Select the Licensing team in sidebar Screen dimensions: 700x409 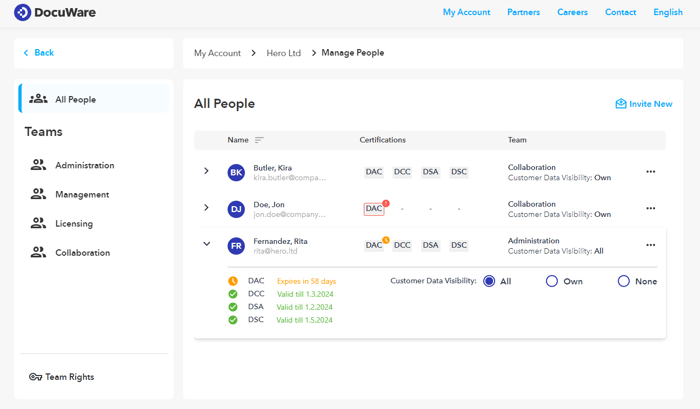tap(73, 224)
